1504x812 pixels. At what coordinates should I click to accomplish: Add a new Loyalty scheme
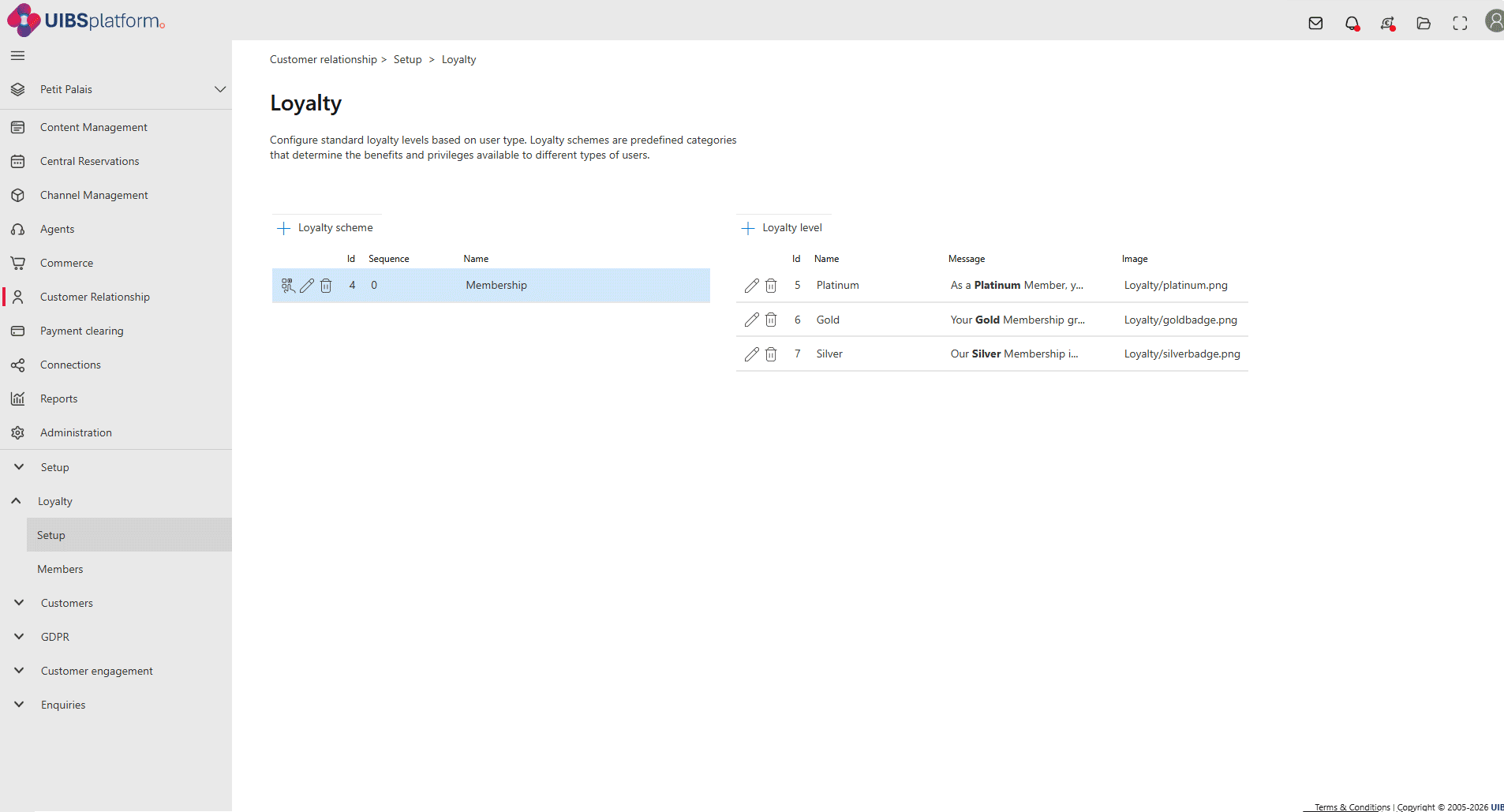coord(326,228)
